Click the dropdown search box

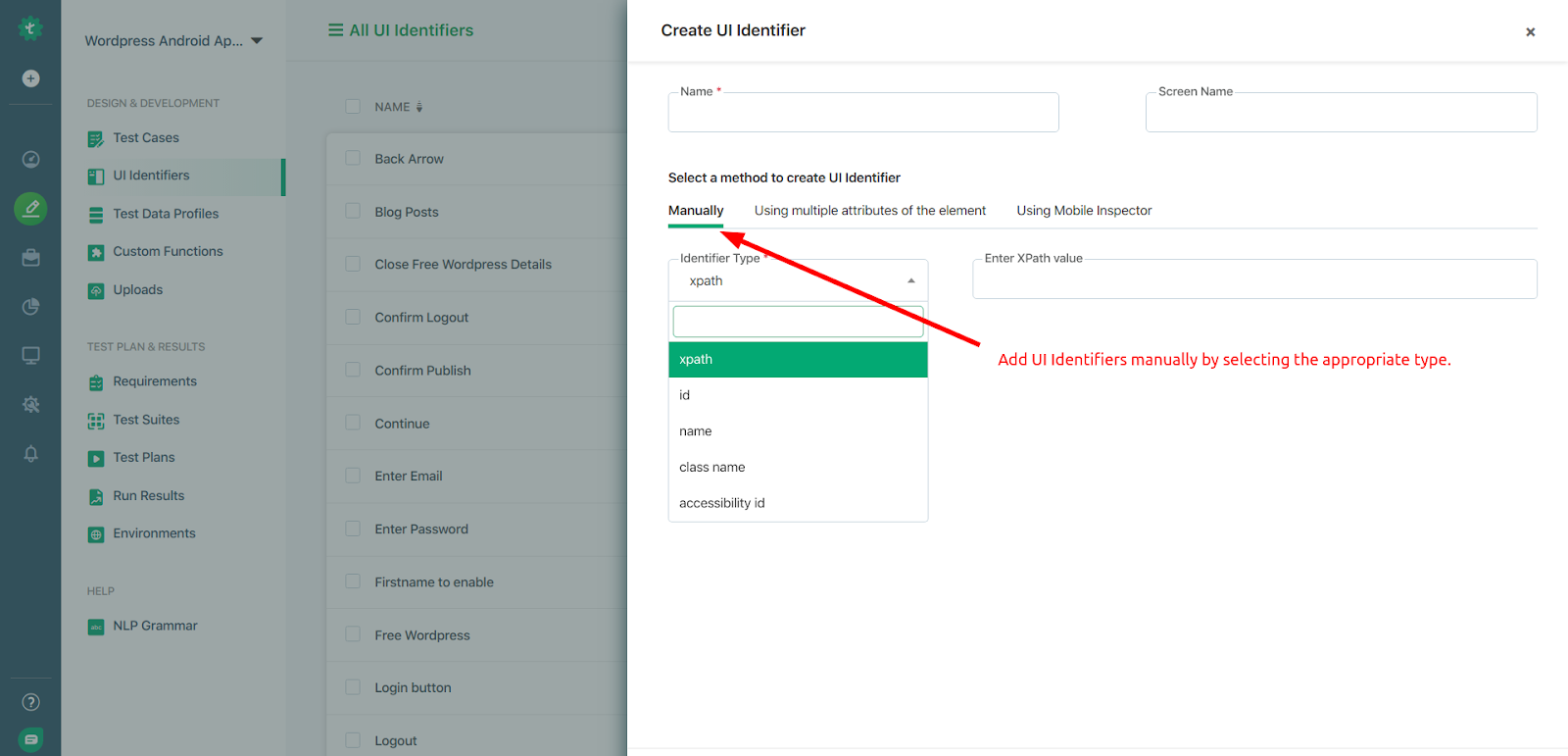[x=798, y=322]
